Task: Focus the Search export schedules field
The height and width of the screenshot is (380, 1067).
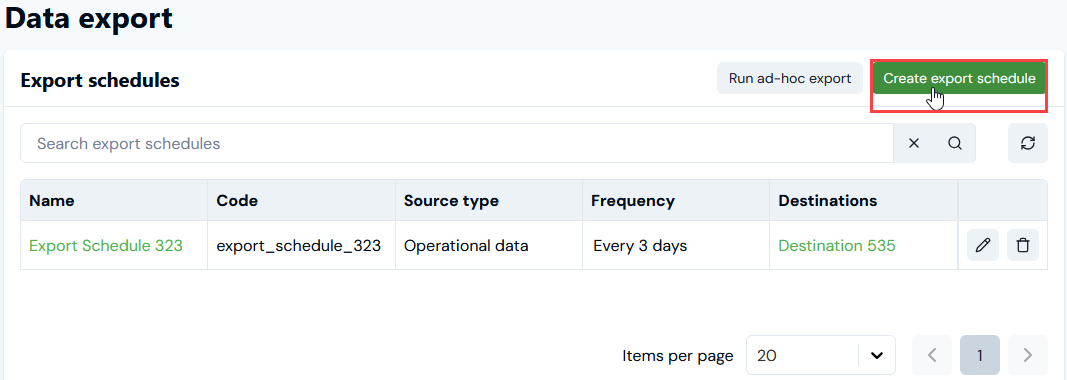Action: pyautogui.click(x=457, y=143)
